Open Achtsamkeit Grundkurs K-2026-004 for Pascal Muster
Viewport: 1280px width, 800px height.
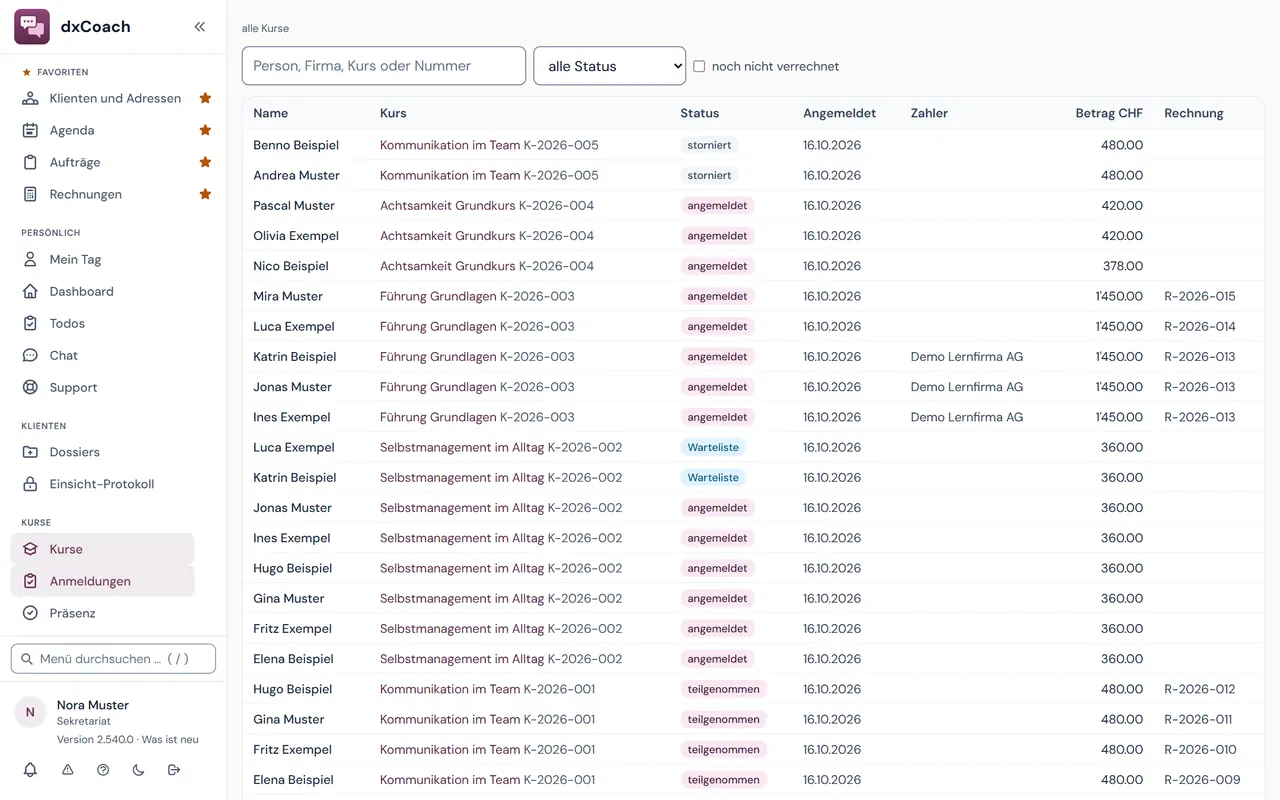(x=487, y=205)
